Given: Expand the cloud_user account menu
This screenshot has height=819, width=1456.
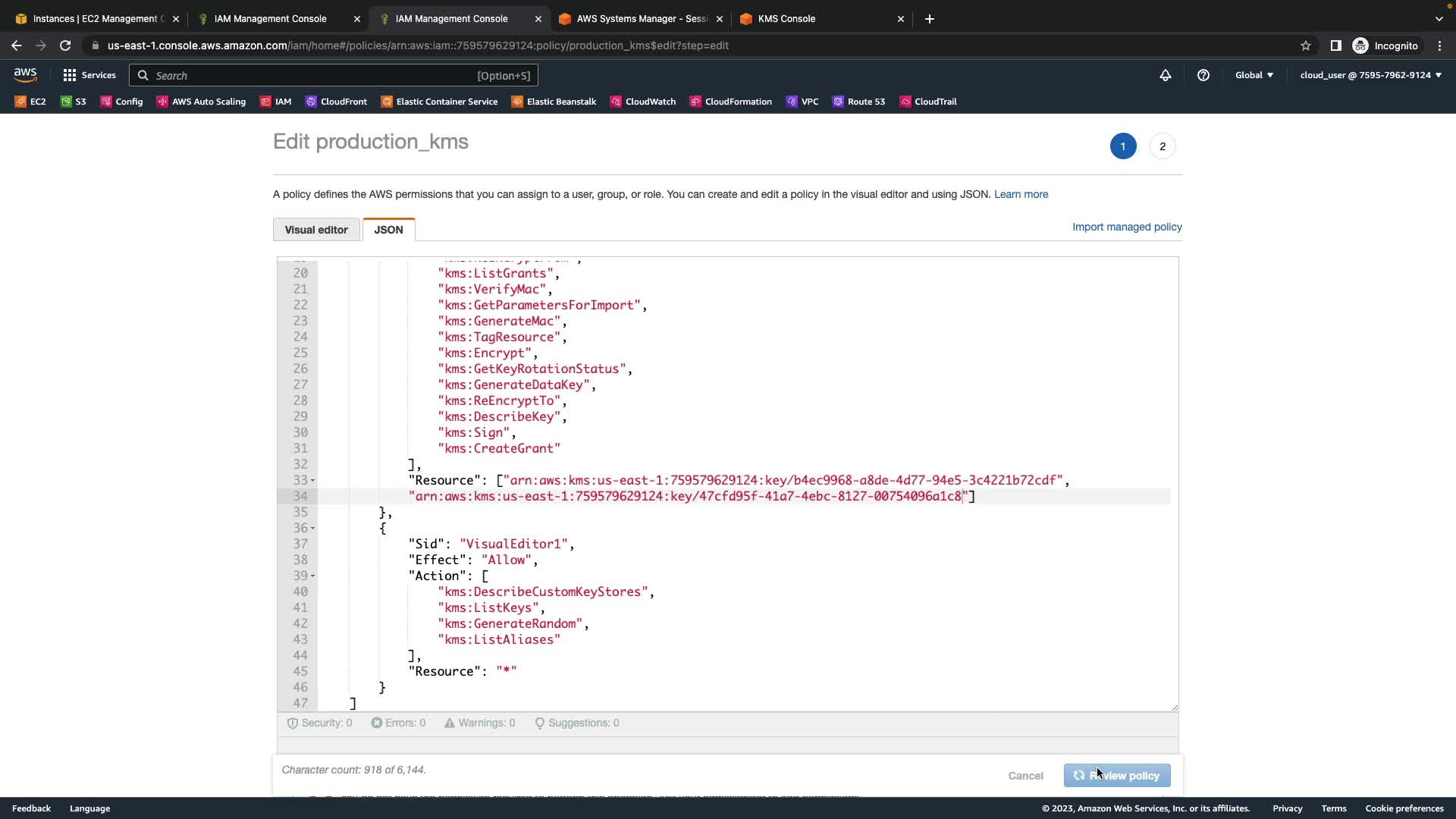Looking at the screenshot, I should tap(1371, 75).
